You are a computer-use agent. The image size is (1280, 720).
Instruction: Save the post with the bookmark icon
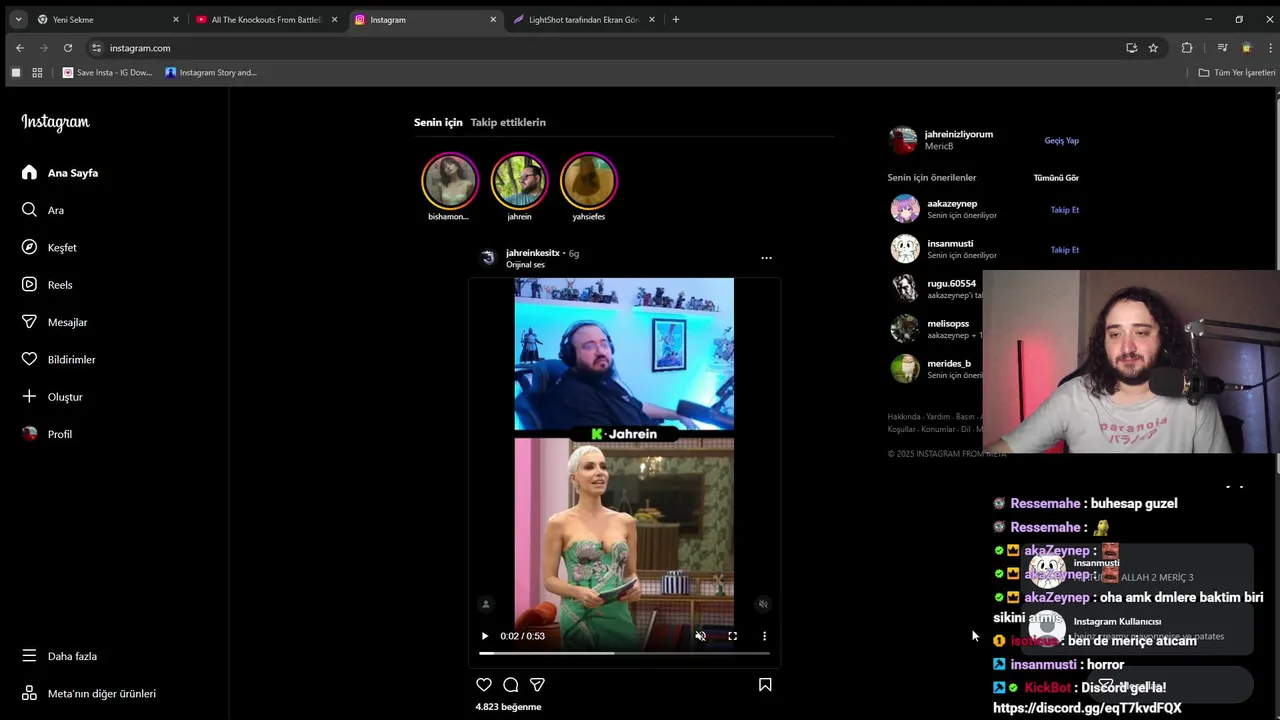(x=765, y=685)
